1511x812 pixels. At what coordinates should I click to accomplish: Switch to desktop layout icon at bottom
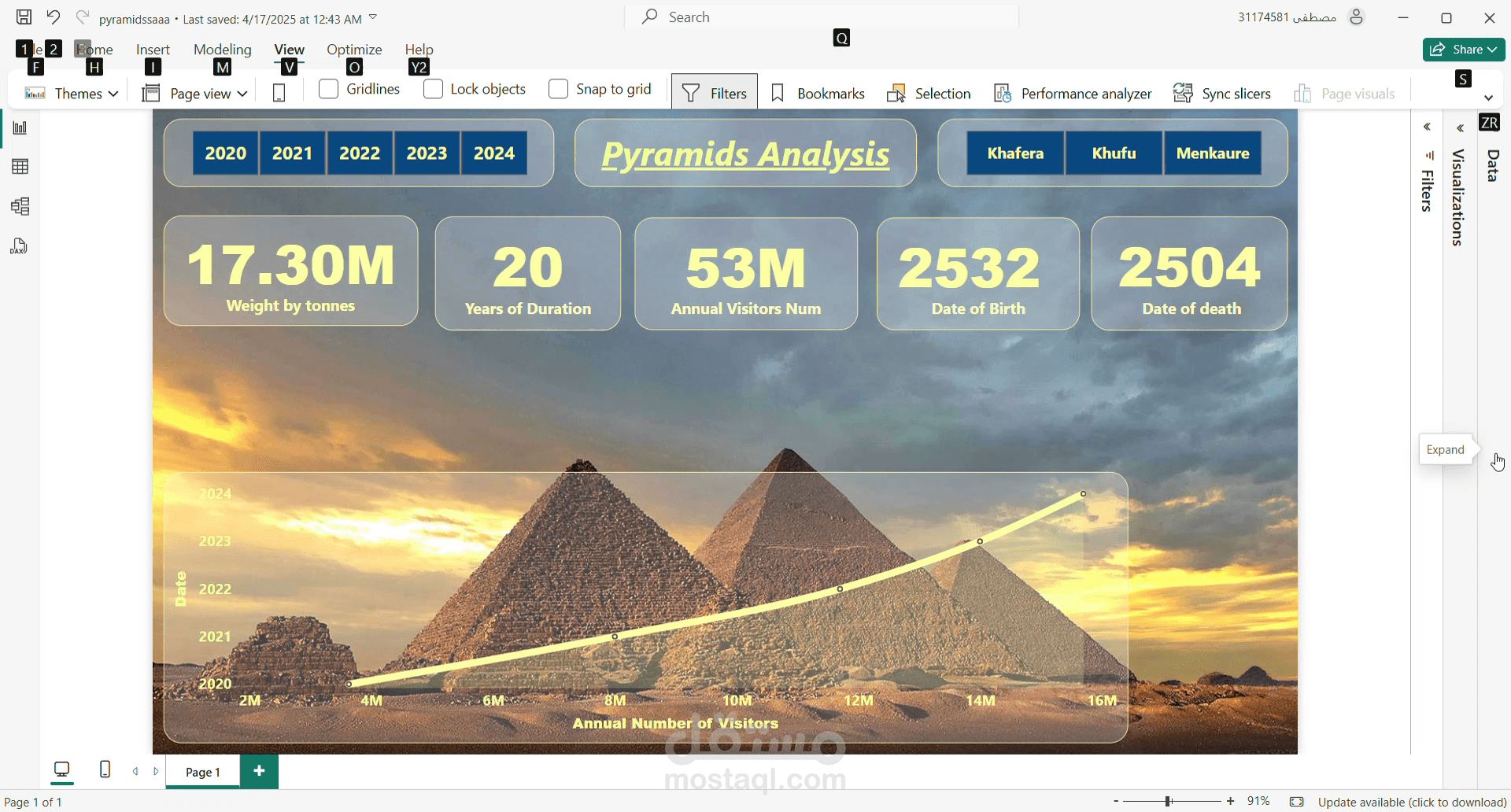pos(62,770)
